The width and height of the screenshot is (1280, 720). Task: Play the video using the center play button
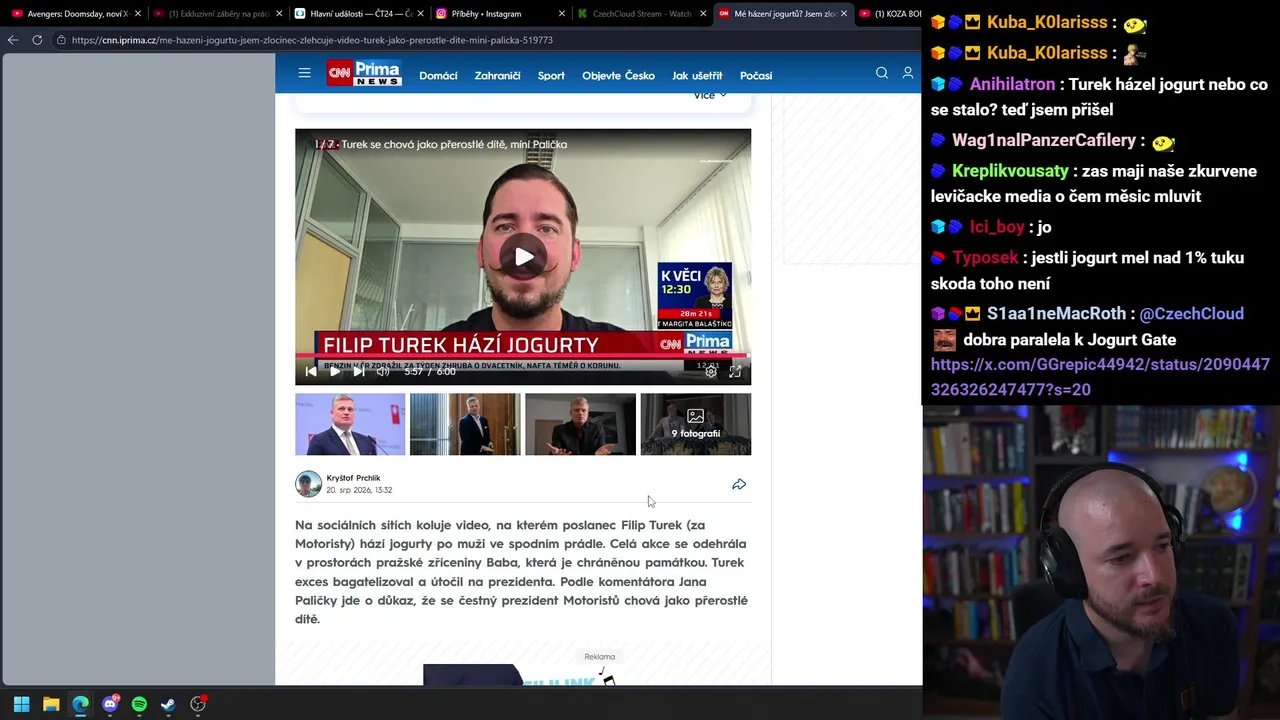[x=523, y=257]
